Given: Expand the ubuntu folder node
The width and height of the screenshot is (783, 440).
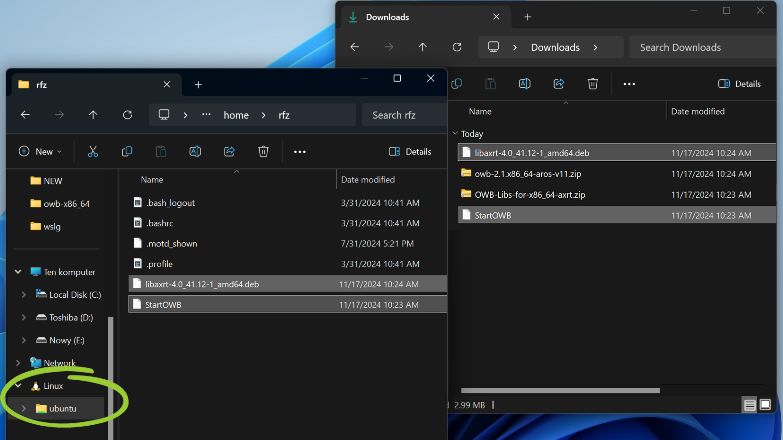Looking at the screenshot, I should click(x=23, y=409).
